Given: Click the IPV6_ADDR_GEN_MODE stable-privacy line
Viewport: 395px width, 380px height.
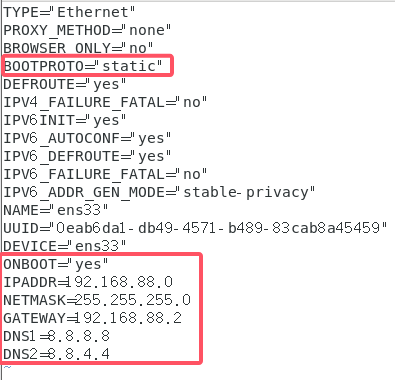Looking at the screenshot, I should (x=159, y=192).
